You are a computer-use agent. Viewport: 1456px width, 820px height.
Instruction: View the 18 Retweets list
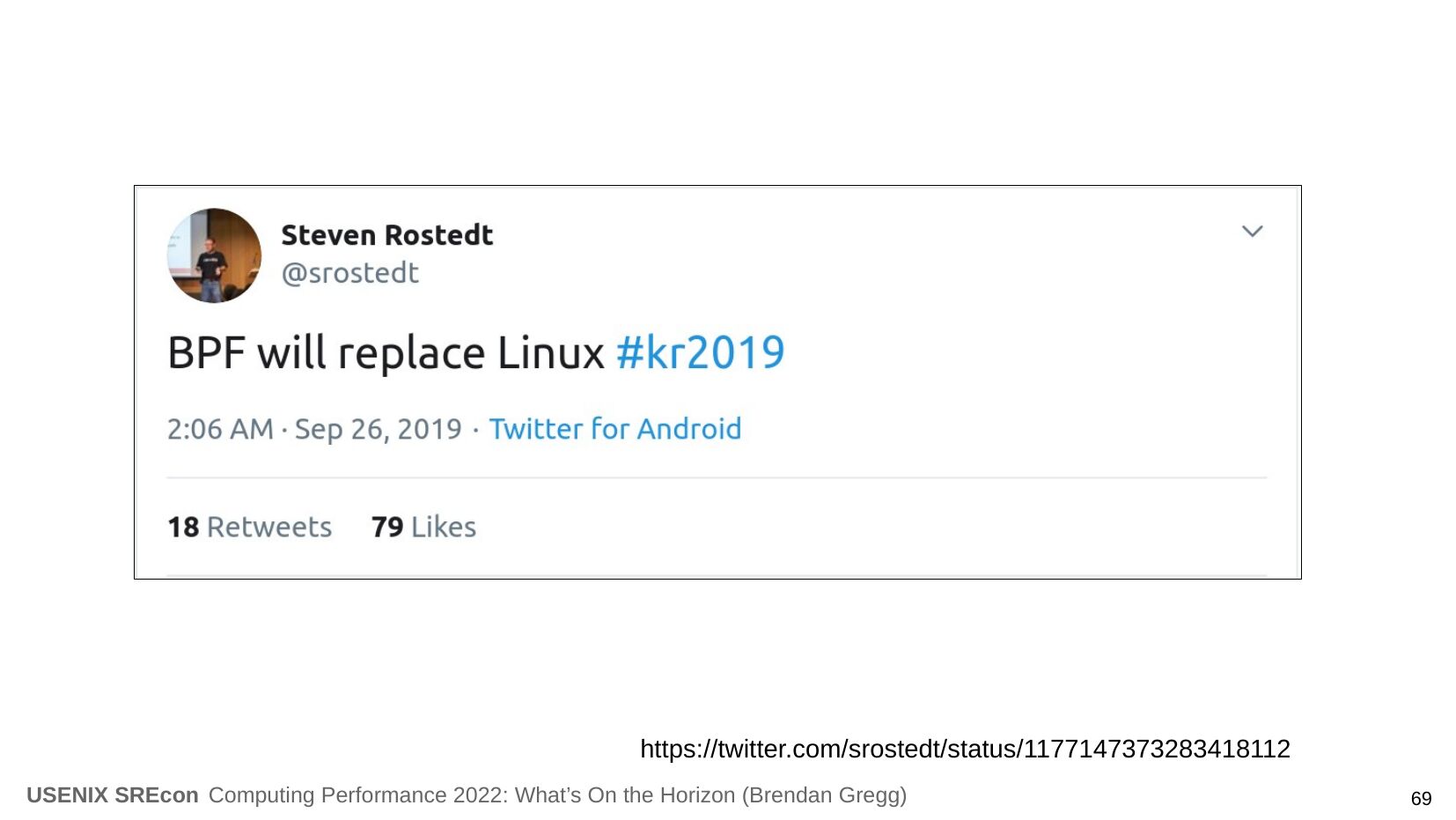[x=249, y=527]
